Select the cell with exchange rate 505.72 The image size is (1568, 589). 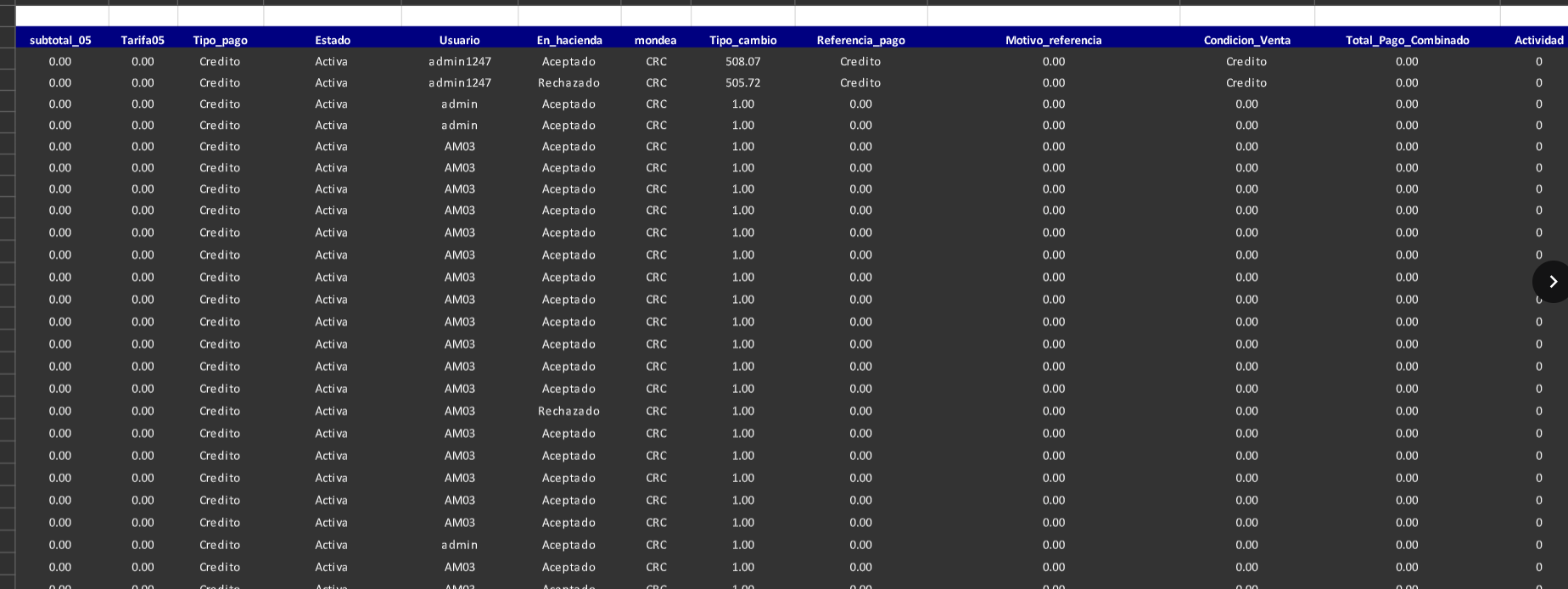coord(742,82)
